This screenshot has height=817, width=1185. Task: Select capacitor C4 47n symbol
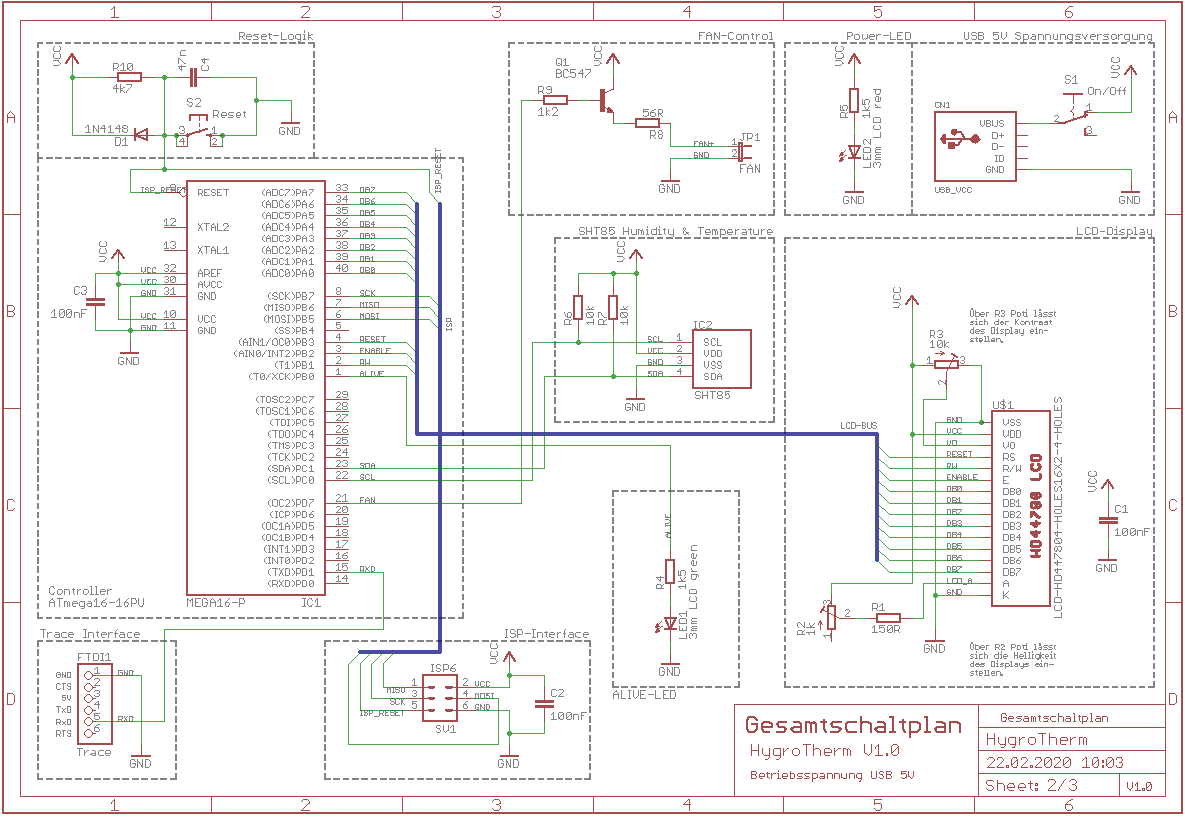pos(193,76)
